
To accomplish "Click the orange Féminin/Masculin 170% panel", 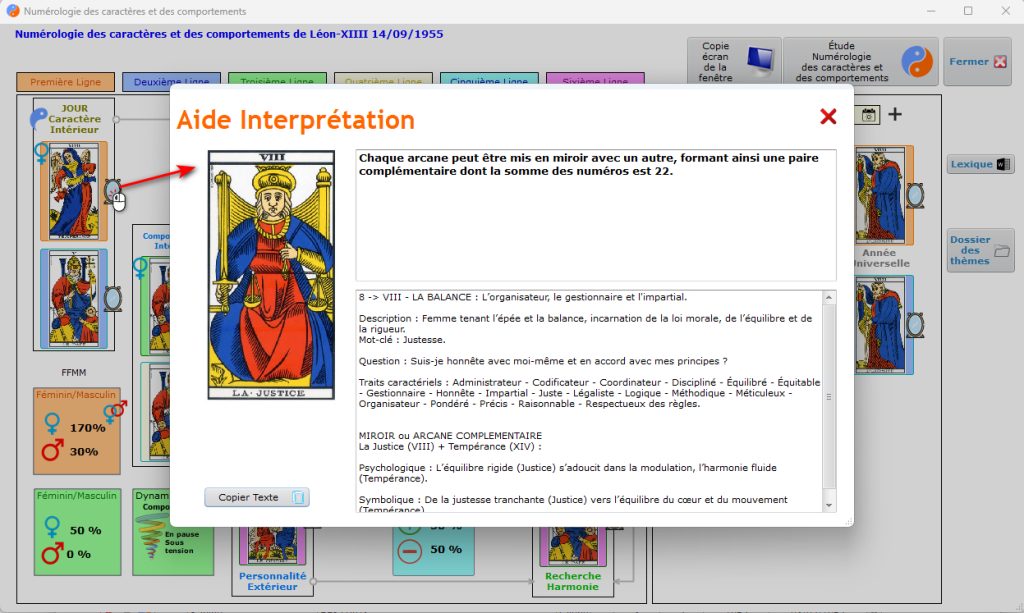I will click(77, 432).
